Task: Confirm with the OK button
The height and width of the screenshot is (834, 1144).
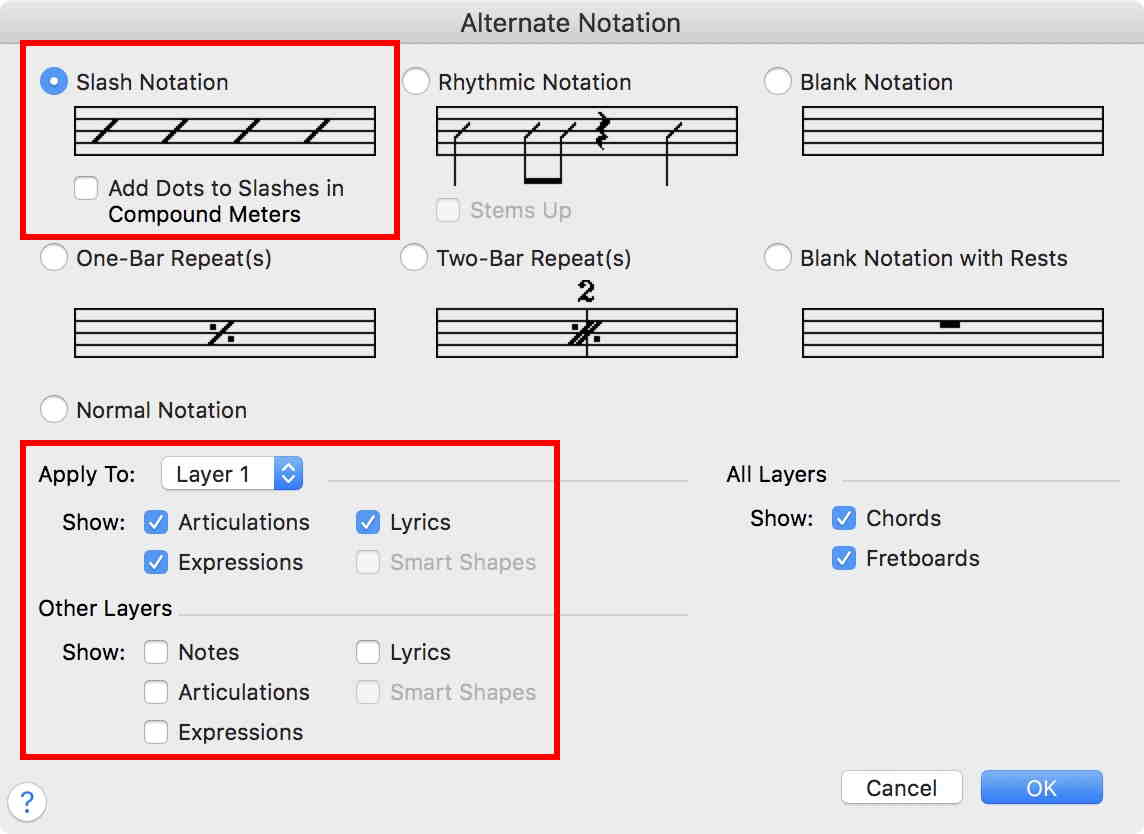Action: coord(1041,788)
